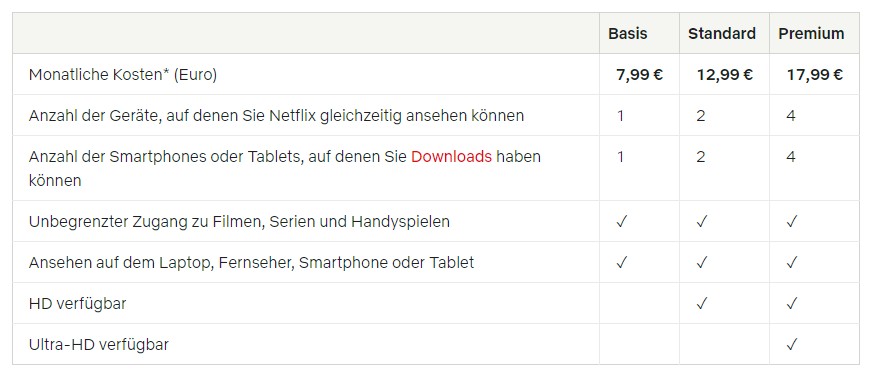
Task: Click the Ultra-HD verfügbar row label
Action: [x=99, y=344]
